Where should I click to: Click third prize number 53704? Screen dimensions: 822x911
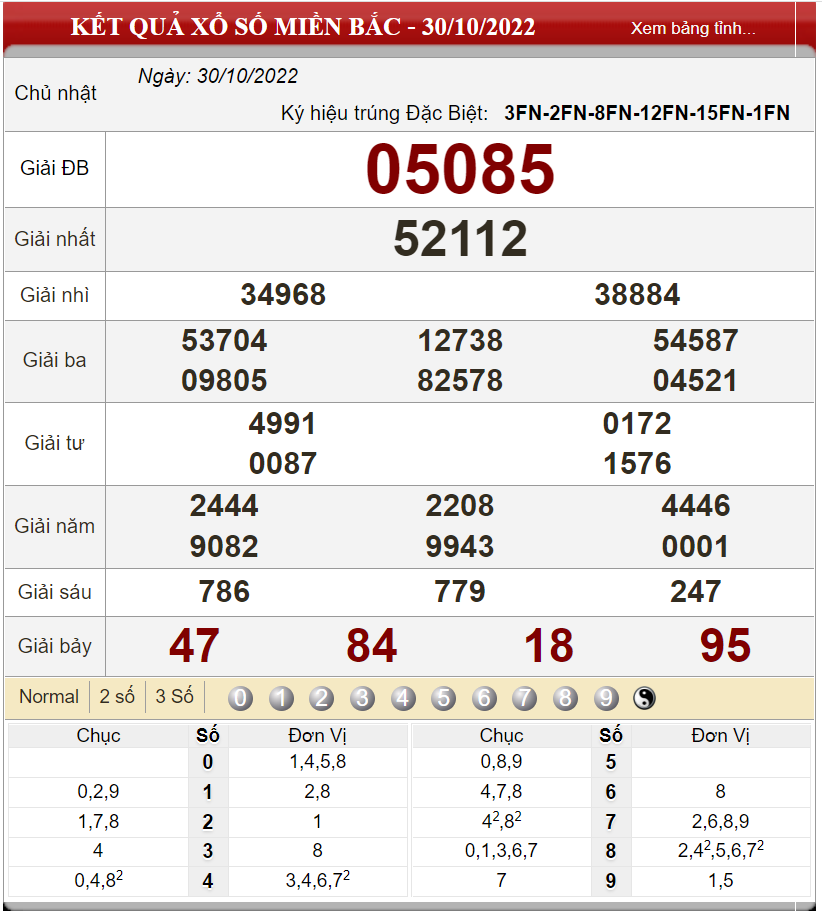tap(224, 340)
